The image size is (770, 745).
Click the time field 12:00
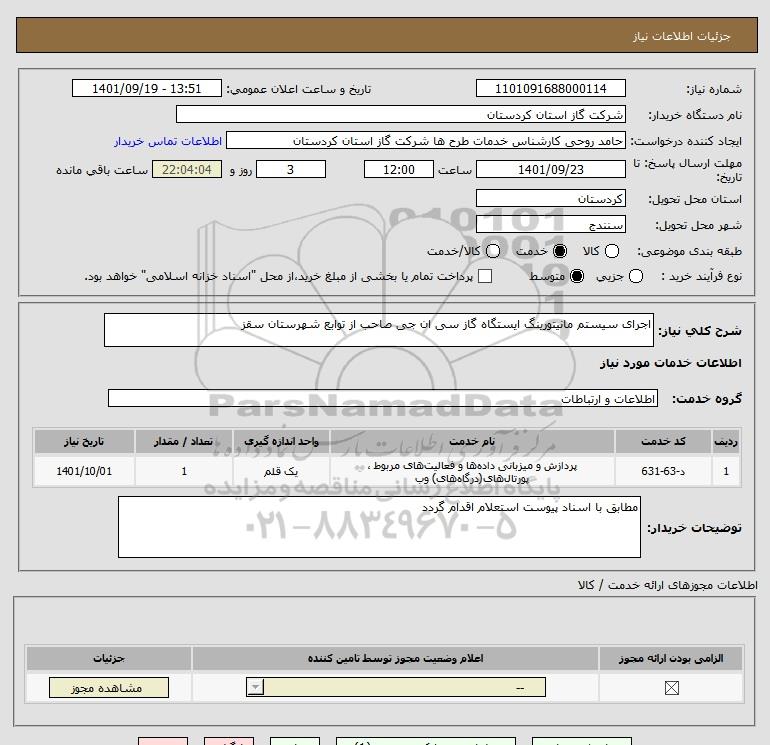[399, 169]
